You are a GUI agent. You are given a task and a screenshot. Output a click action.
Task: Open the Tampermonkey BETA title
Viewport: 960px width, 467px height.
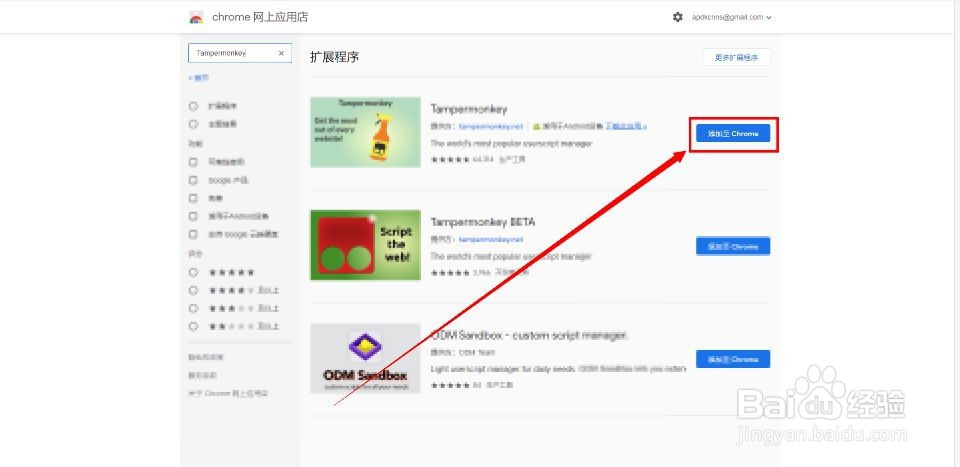coord(483,222)
